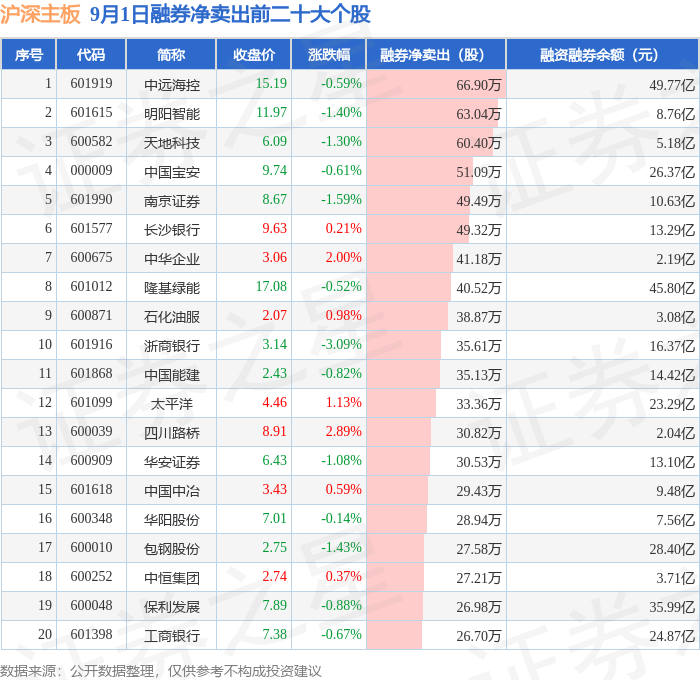Click the 代码 column header

(x=91, y=55)
